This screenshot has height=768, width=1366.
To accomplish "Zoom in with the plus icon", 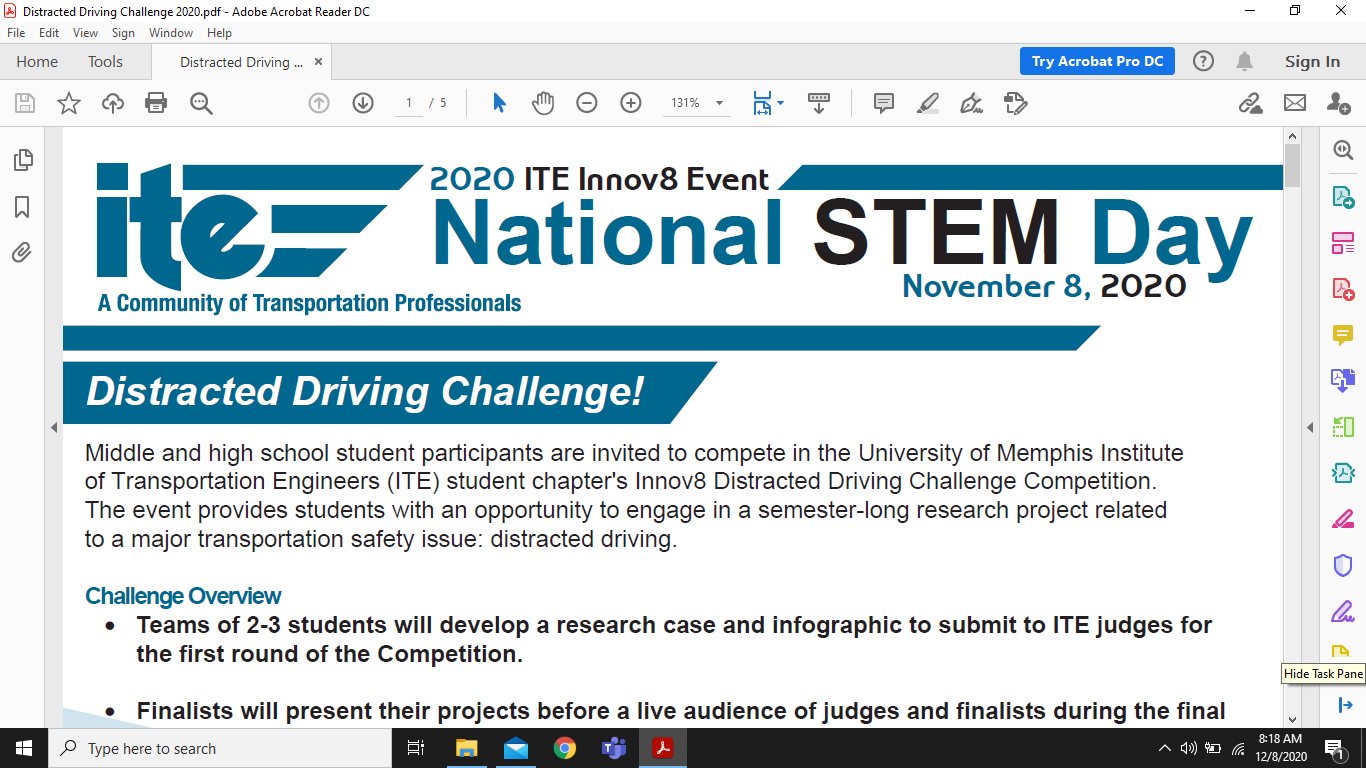I will tap(631, 103).
